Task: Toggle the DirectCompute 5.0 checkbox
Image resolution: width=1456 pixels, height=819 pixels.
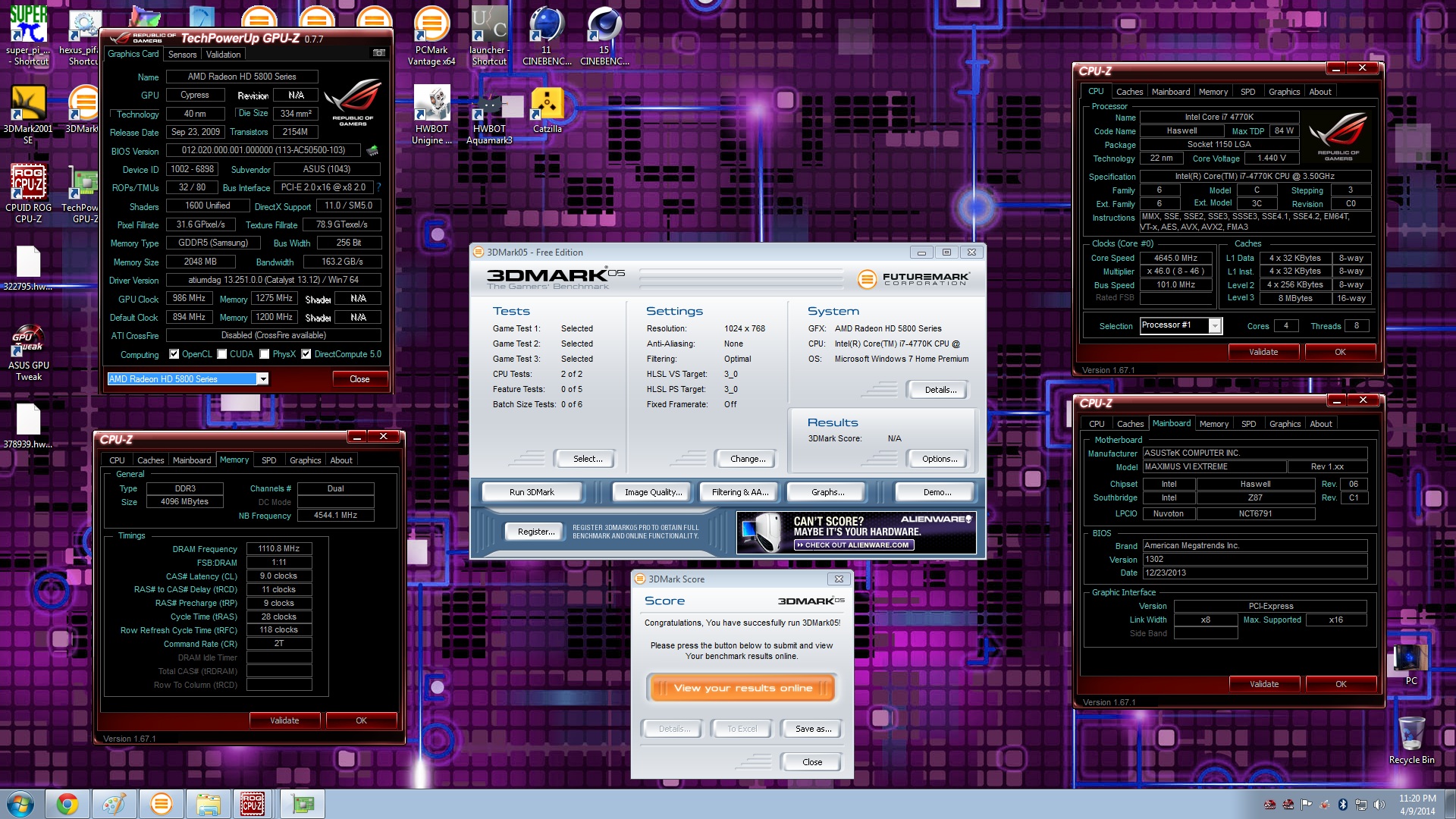Action: 306,354
